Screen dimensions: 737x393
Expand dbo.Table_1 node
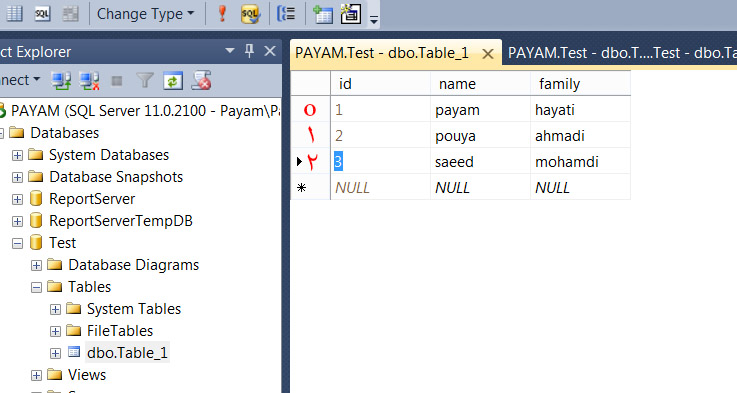click(55, 354)
